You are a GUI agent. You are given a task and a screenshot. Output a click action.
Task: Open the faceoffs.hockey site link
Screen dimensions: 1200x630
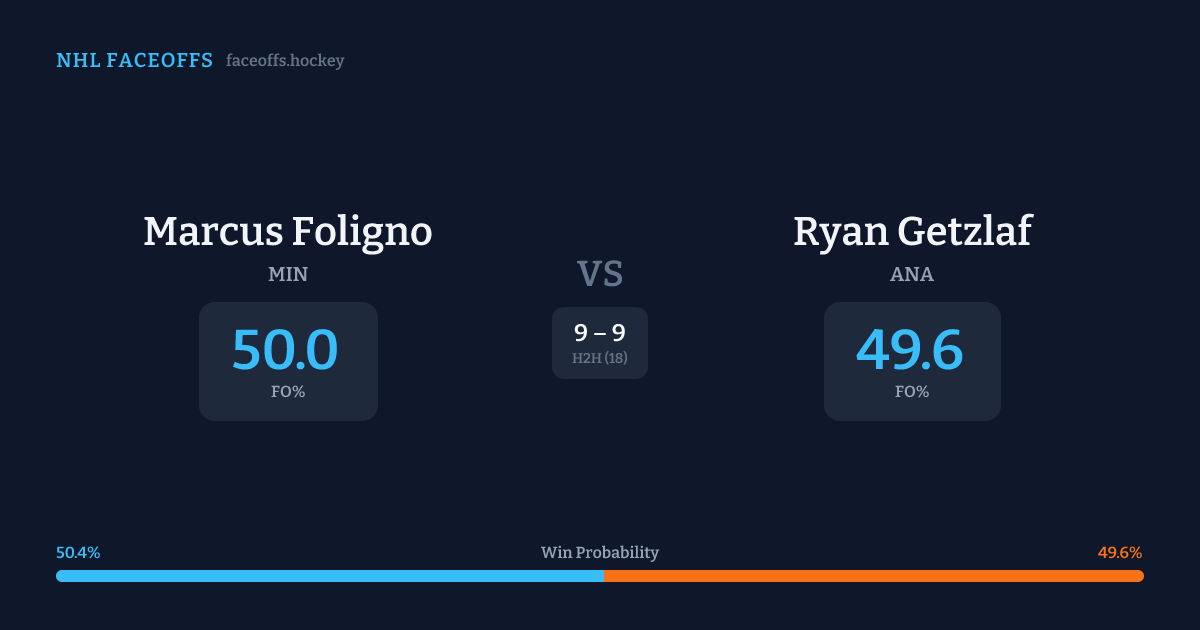[285, 61]
